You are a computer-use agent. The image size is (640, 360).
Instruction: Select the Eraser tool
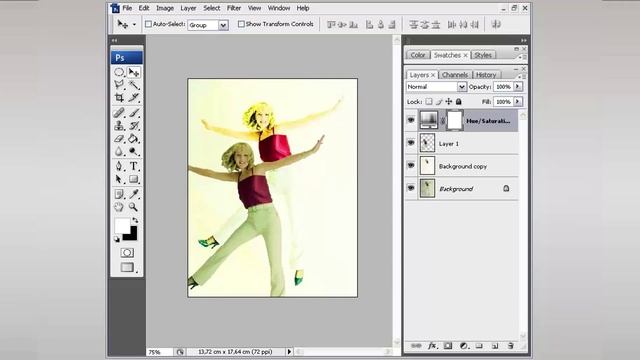tap(119, 139)
